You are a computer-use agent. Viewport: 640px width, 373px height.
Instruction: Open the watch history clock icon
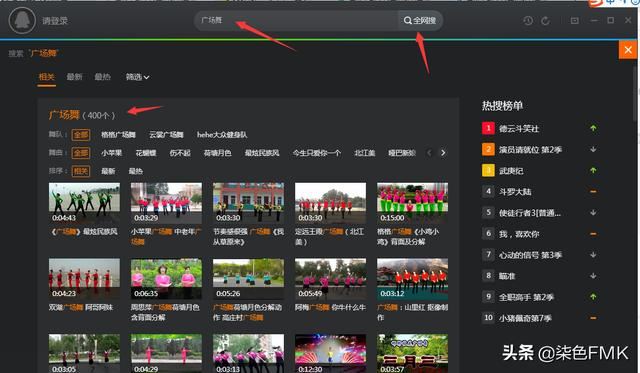528,20
